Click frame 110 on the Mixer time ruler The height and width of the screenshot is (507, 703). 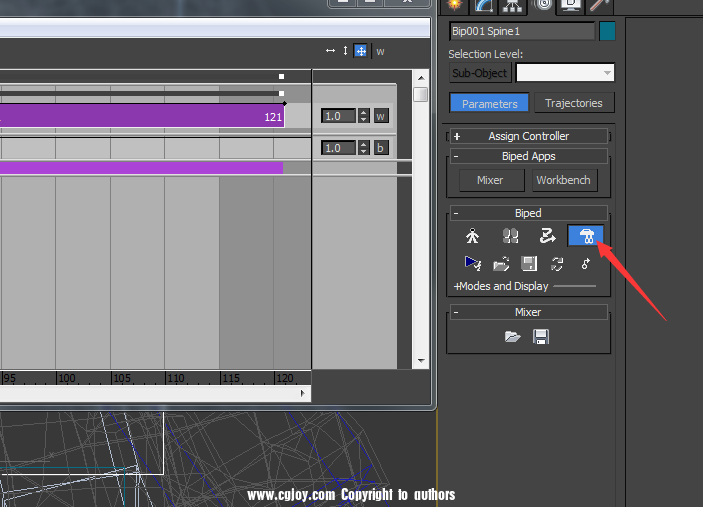click(175, 378)
